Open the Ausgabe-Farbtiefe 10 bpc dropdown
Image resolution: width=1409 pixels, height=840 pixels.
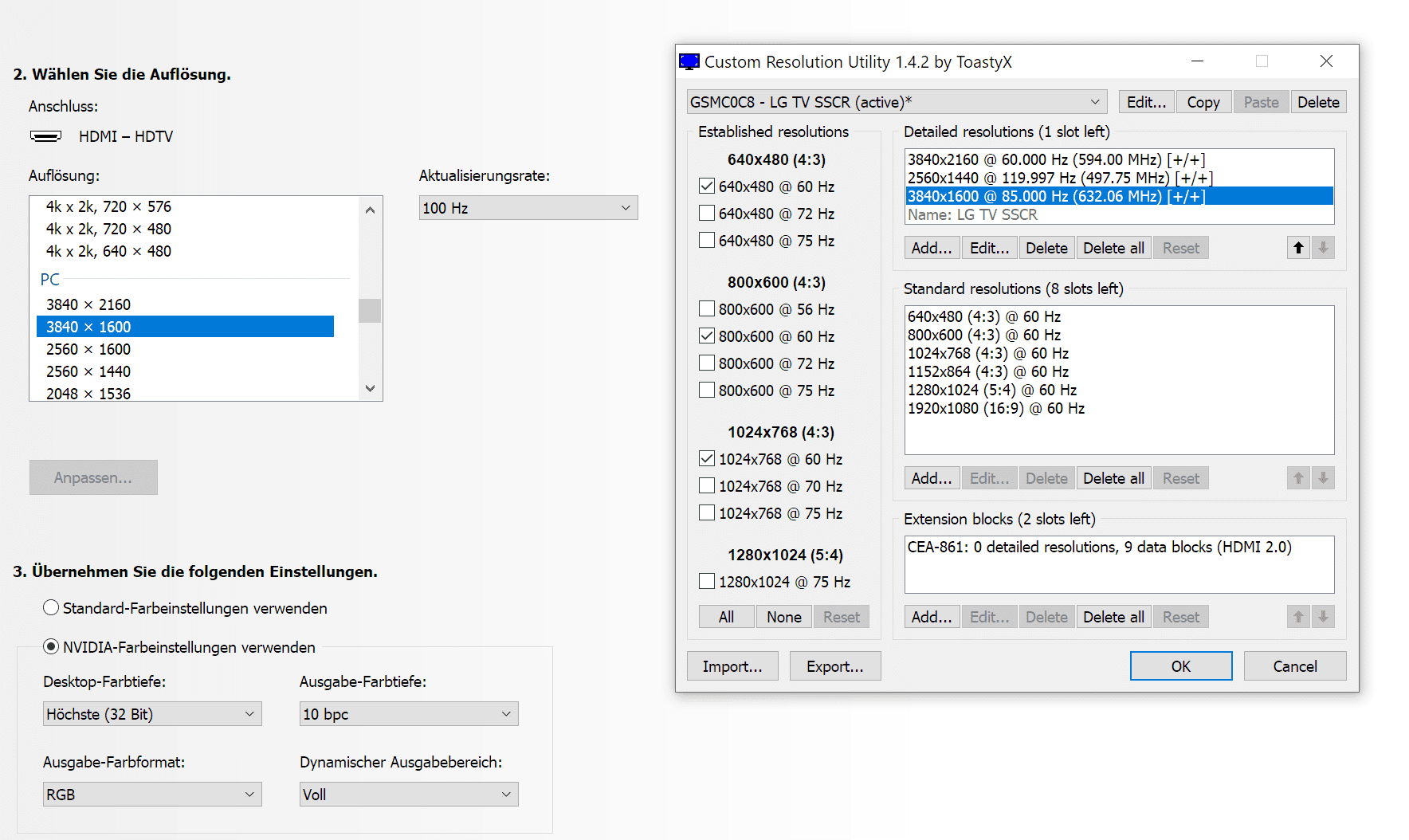(409, 714)
